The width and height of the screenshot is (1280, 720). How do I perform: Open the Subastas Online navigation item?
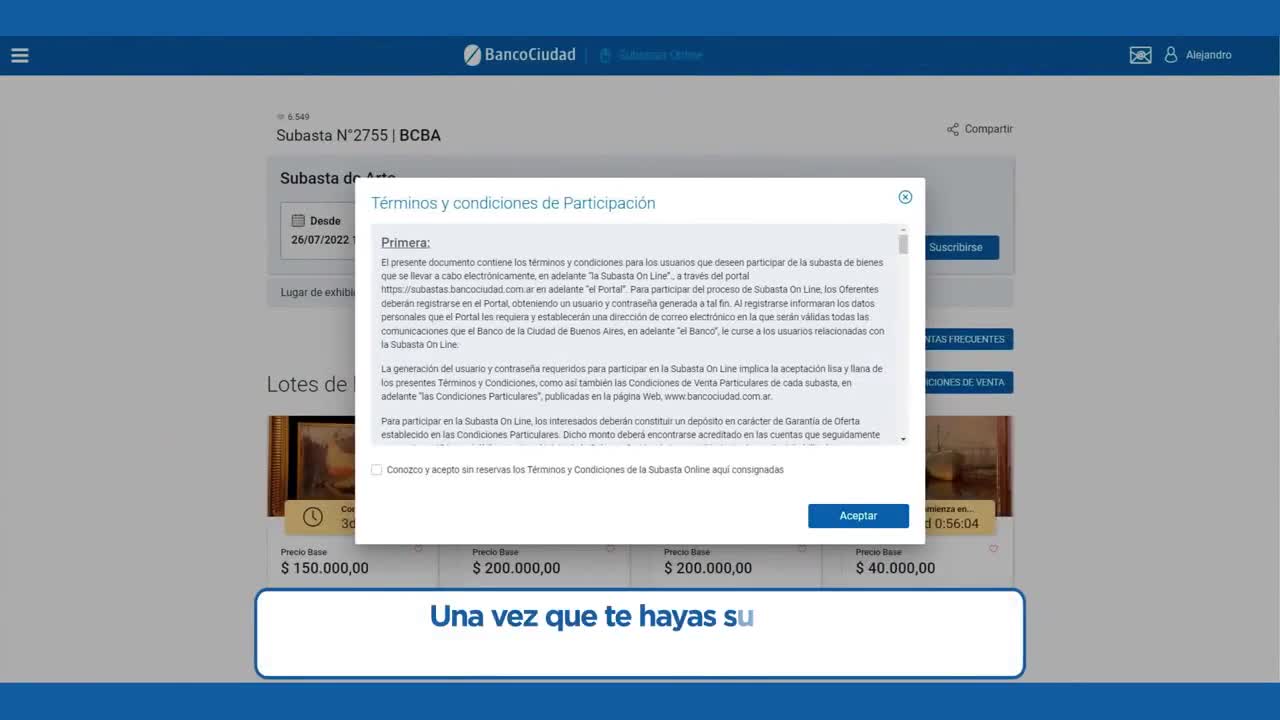coord(651,55)
